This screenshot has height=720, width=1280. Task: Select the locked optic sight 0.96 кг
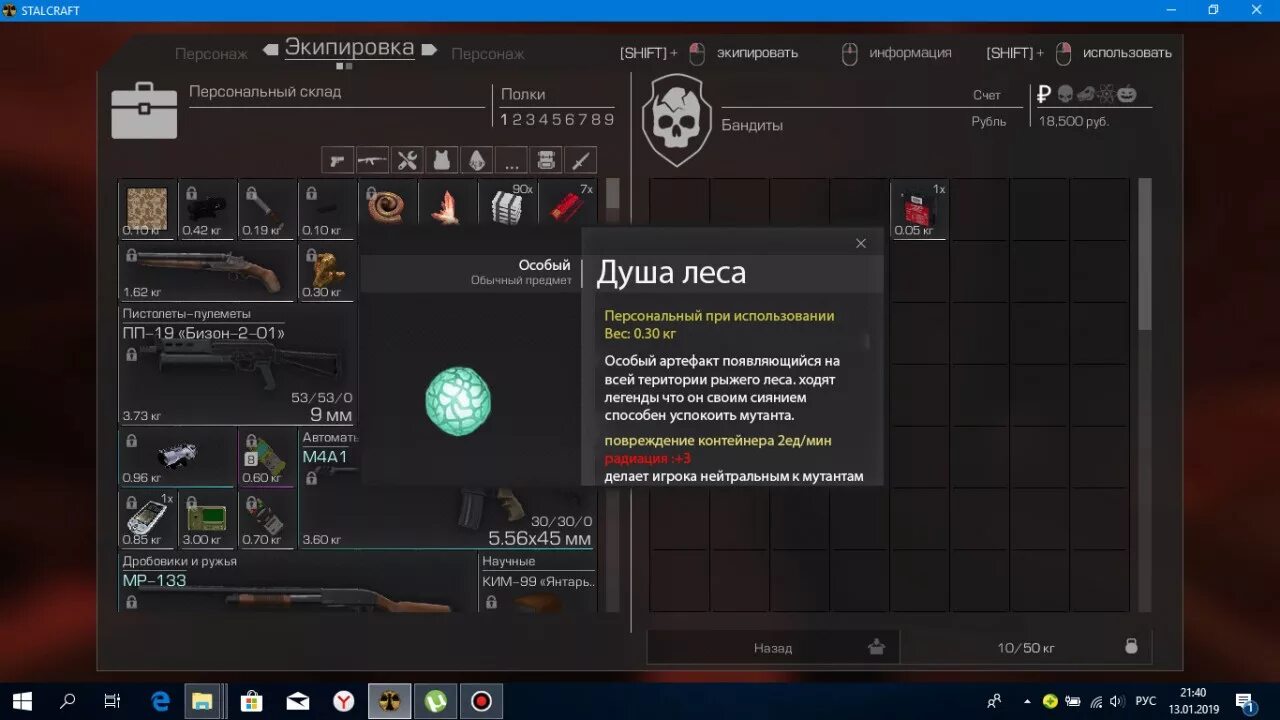click(x=177, y=457)
